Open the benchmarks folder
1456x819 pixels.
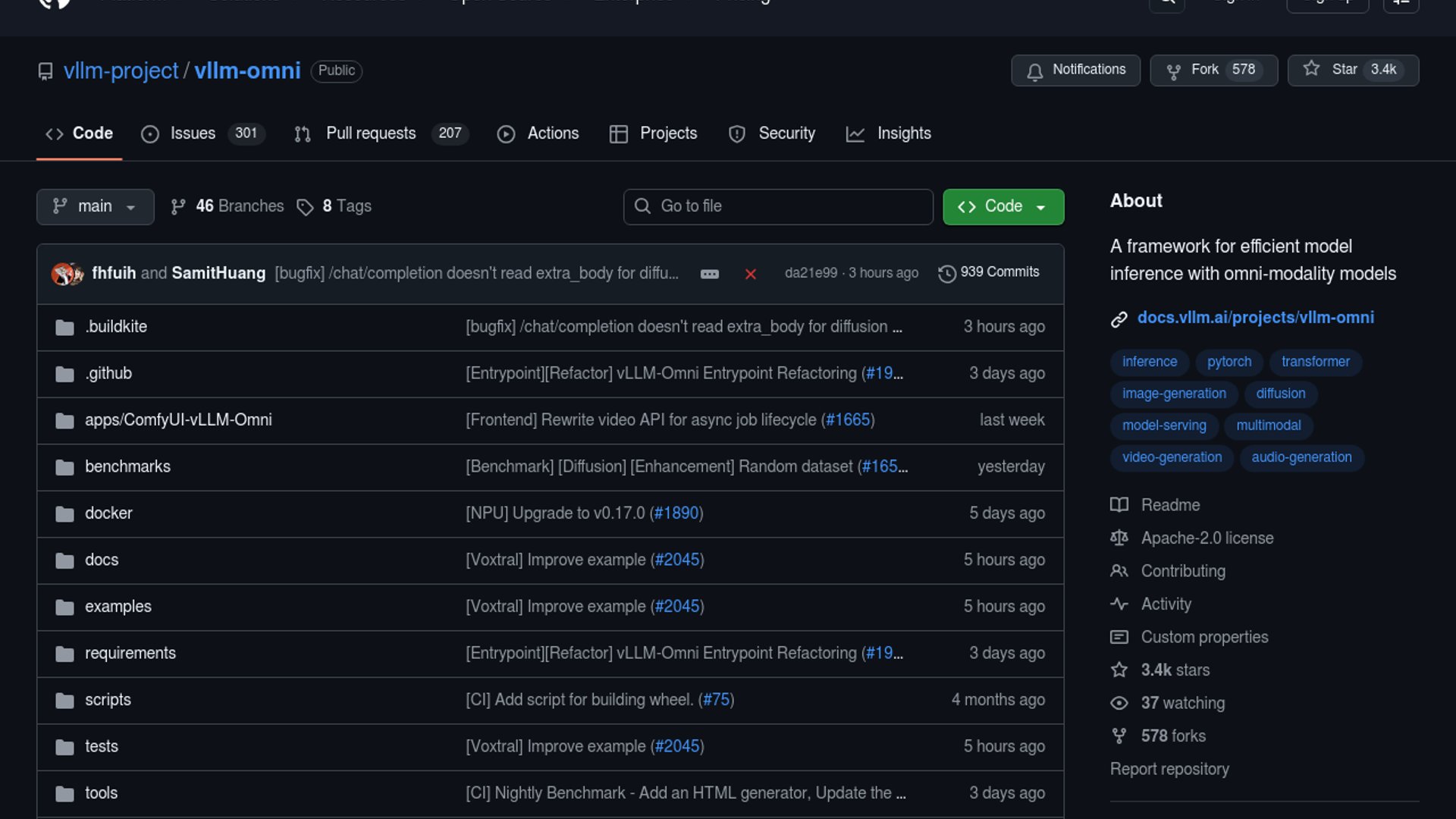tap(127, 466)
